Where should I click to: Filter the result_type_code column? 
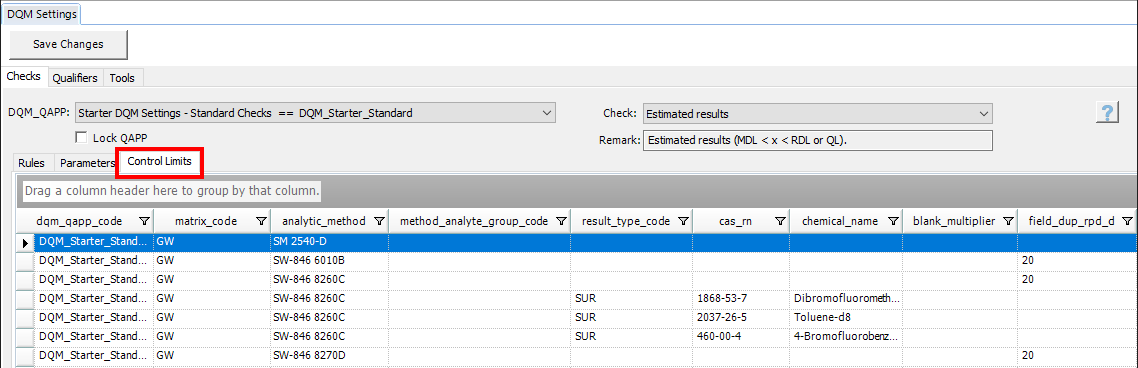click(683, 221)
